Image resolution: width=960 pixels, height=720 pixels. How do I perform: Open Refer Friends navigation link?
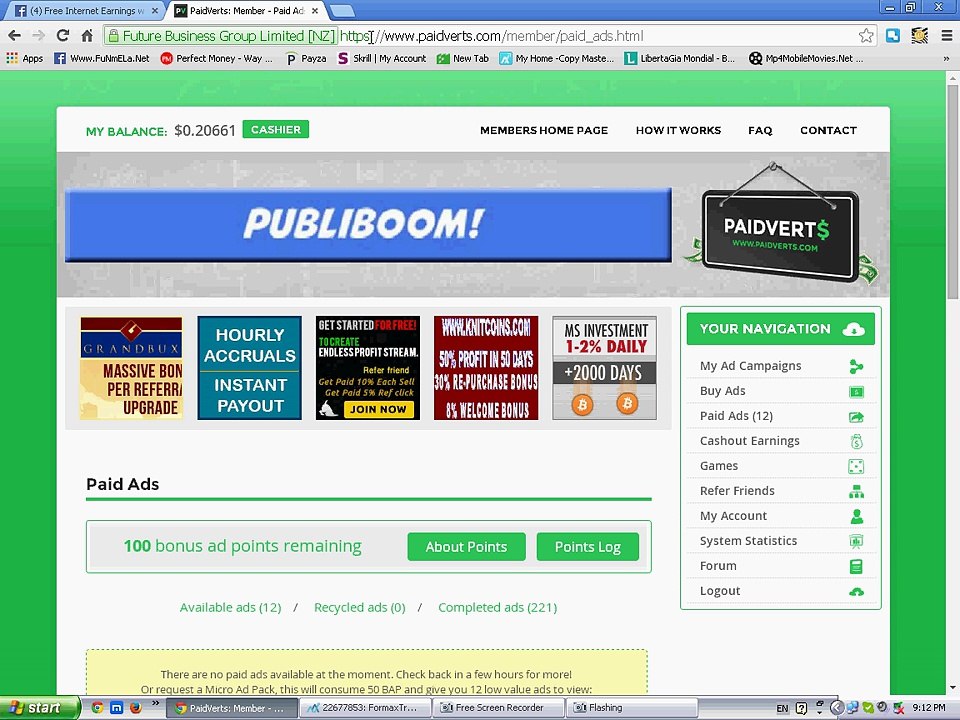(737, 491)
